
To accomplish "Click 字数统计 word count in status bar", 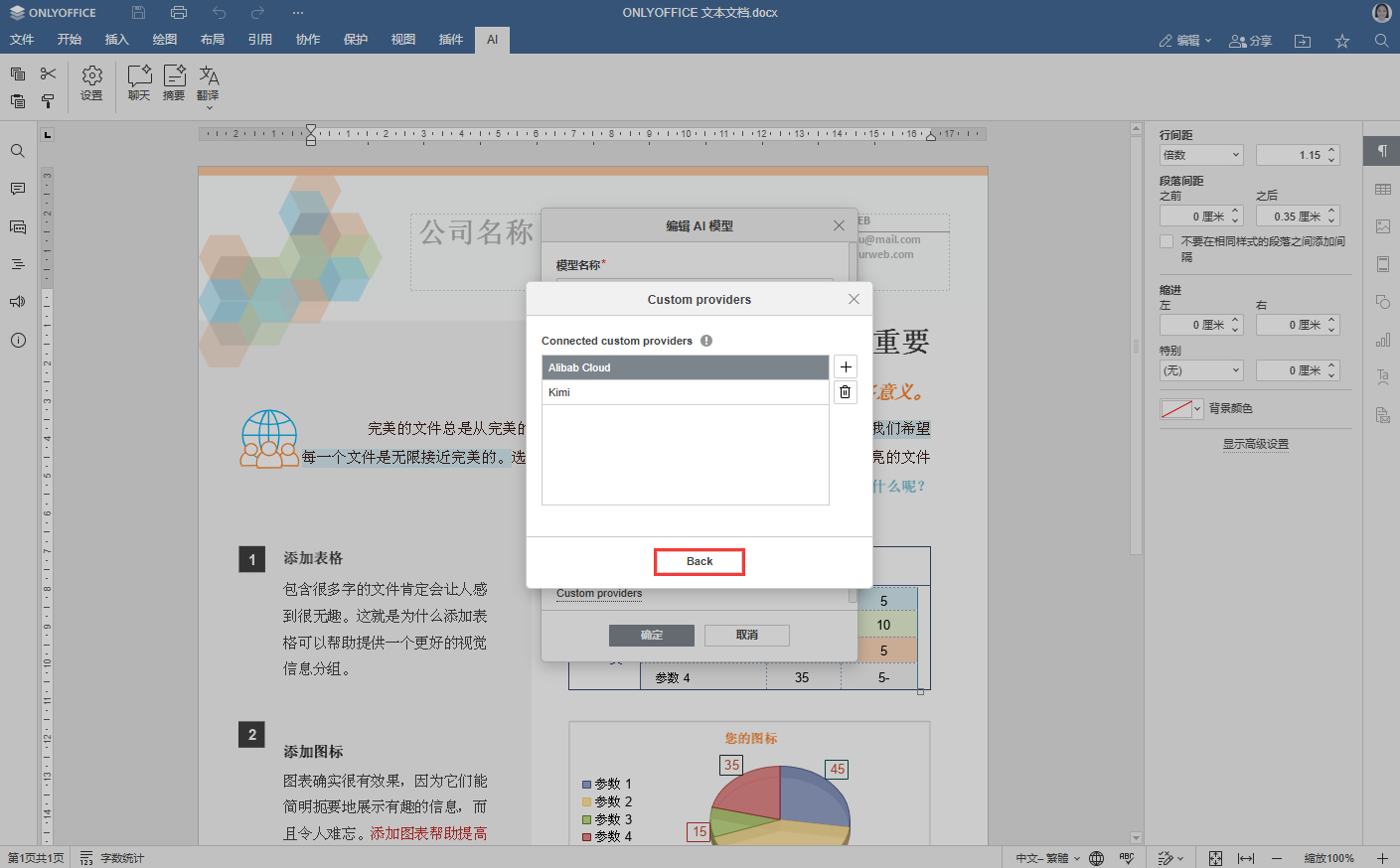I will pos(112,858).
